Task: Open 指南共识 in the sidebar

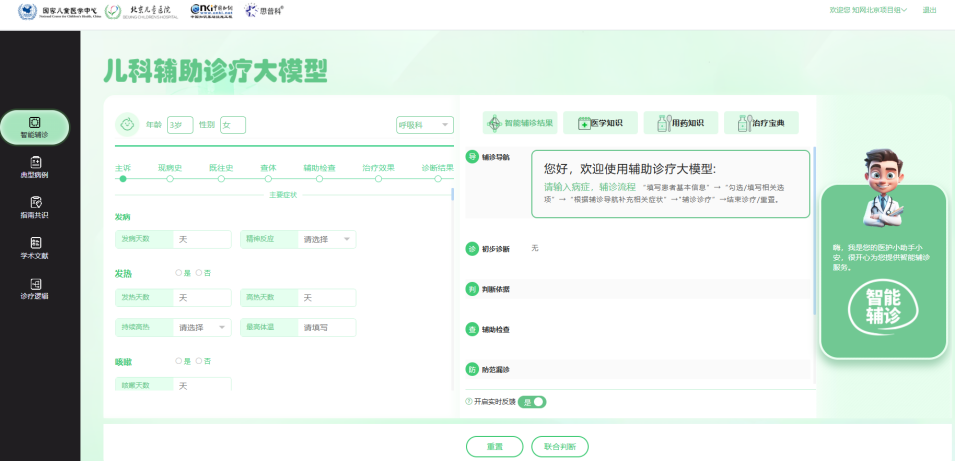Action: coord(34,207)
